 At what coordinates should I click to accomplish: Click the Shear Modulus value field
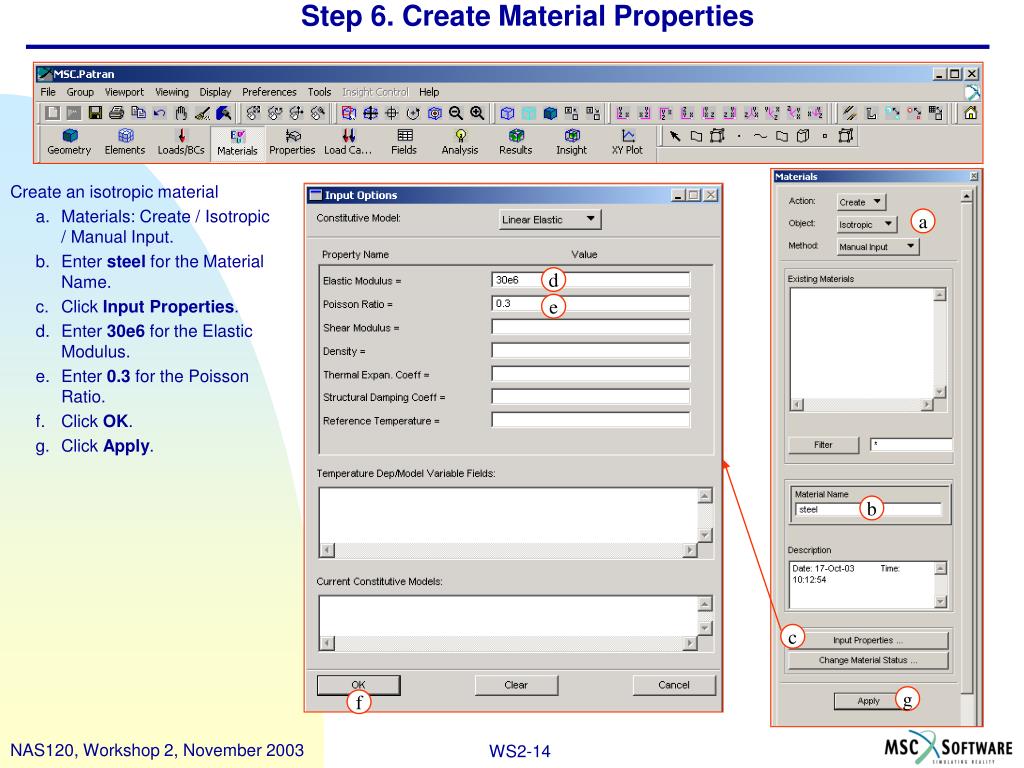coord(590,327)
